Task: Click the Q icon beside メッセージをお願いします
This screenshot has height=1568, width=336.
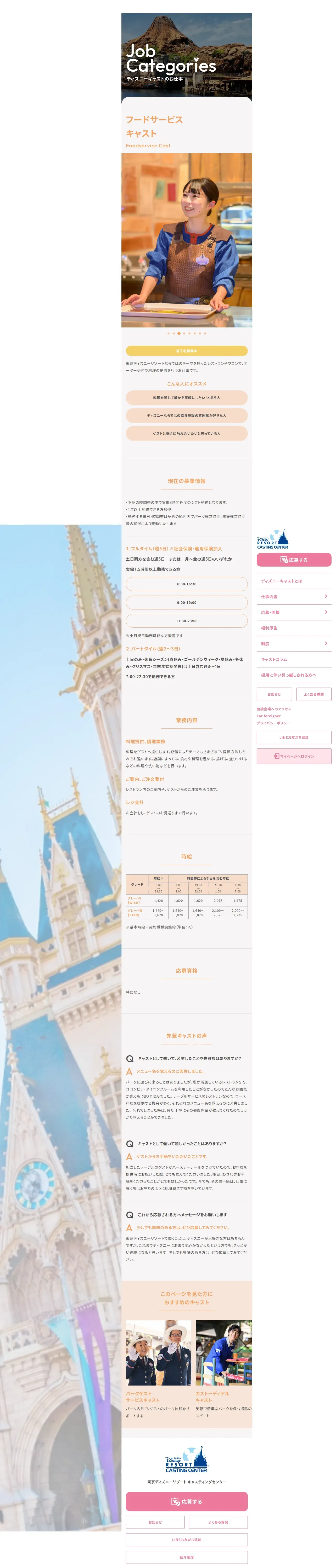Action: point(130,1215)
